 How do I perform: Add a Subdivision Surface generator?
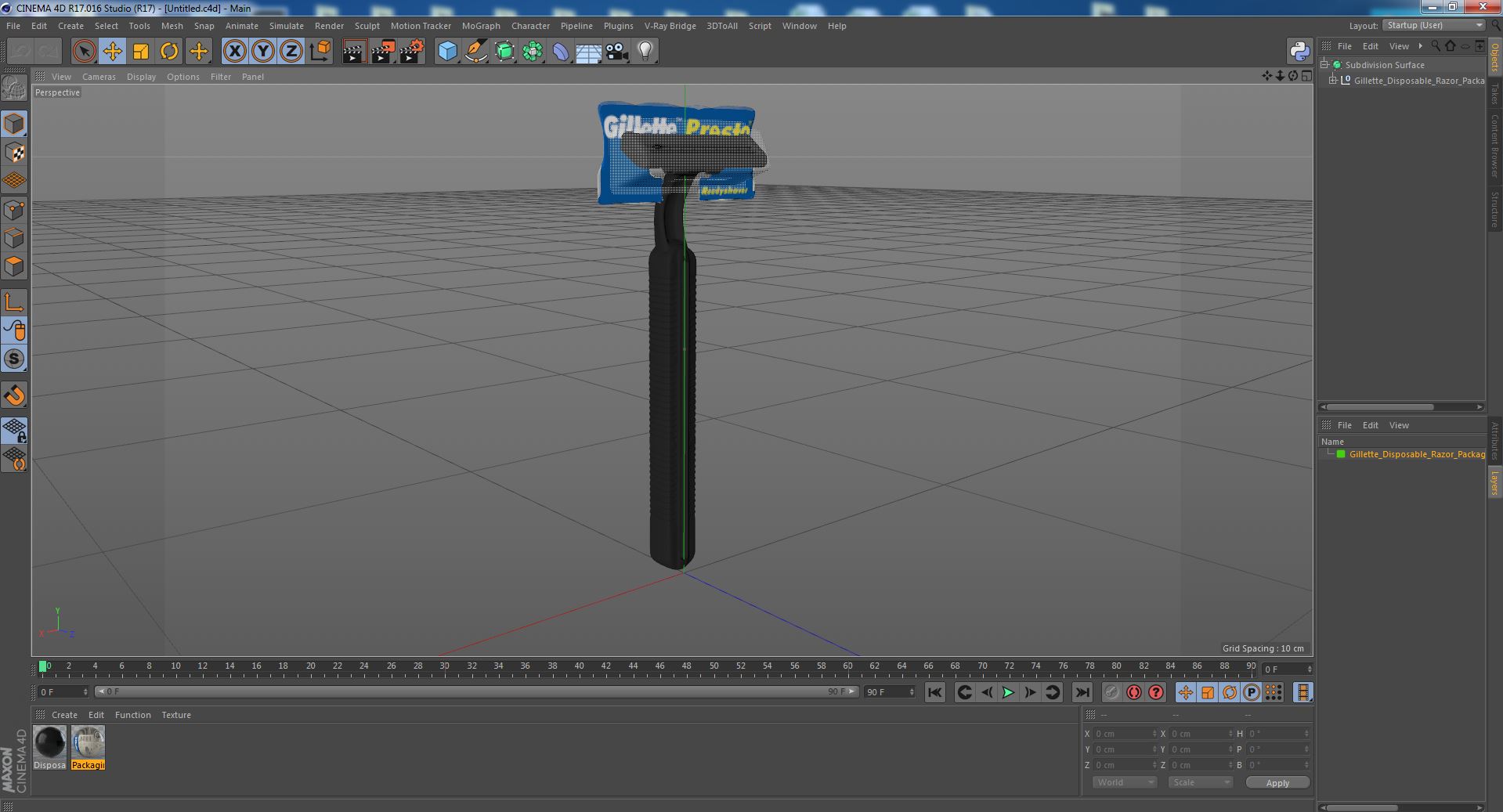504,52
